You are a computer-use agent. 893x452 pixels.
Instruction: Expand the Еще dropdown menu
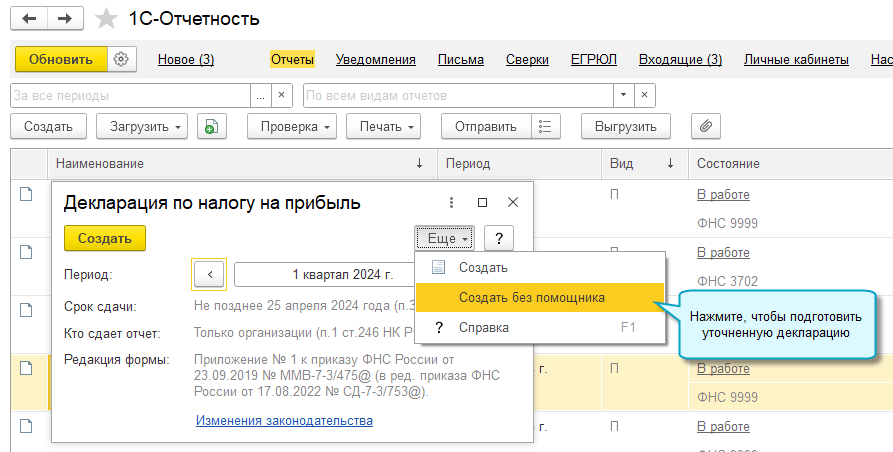pyautogui.click(x=444, y=239)
